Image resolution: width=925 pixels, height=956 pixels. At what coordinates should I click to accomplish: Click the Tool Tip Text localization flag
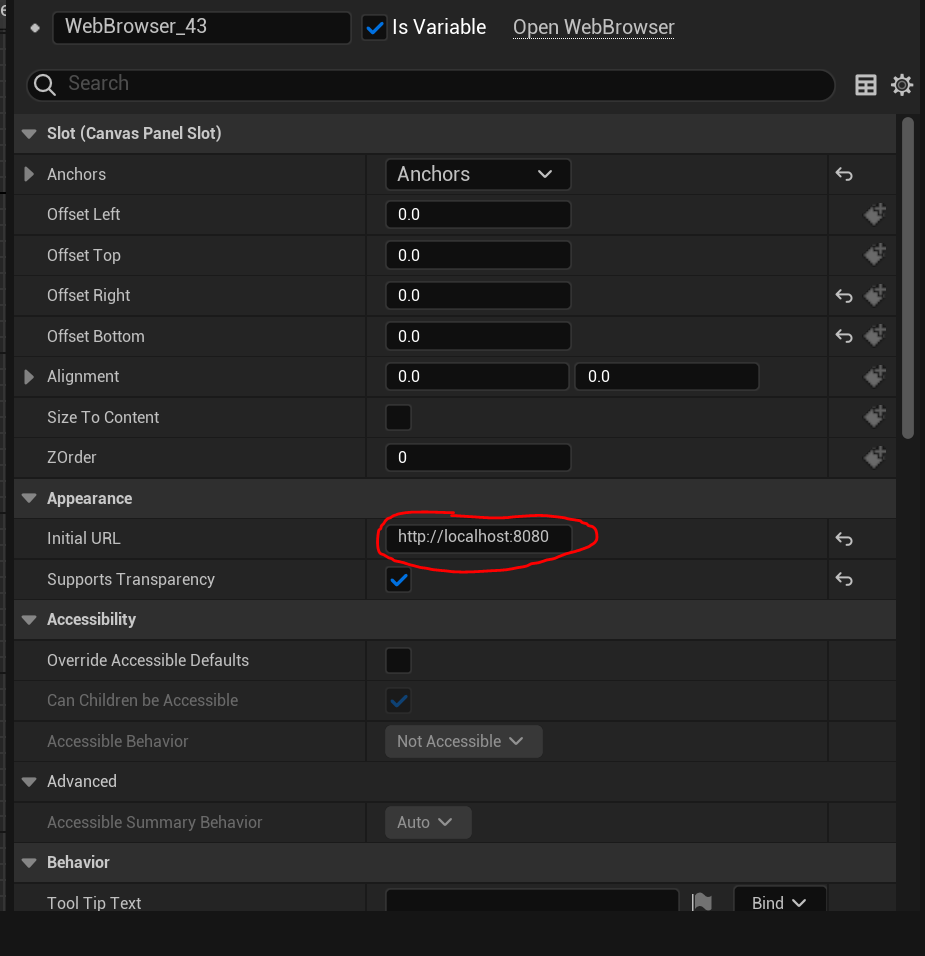pyautogui.click(x=702, y=902)
